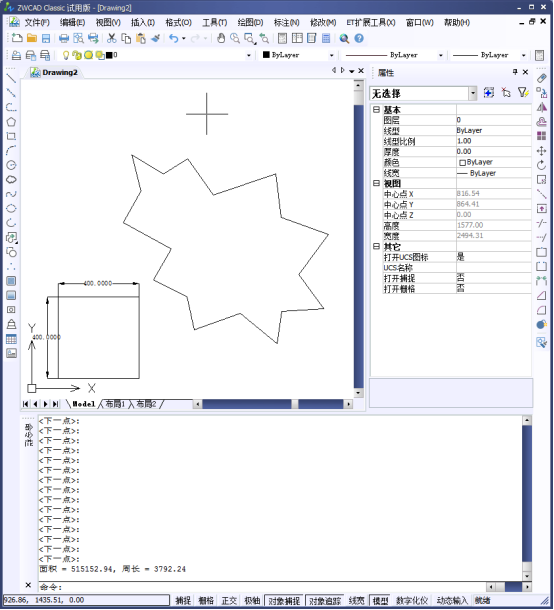
Task: Click the black ByLayer color swatch
Action: pos(266,55)
